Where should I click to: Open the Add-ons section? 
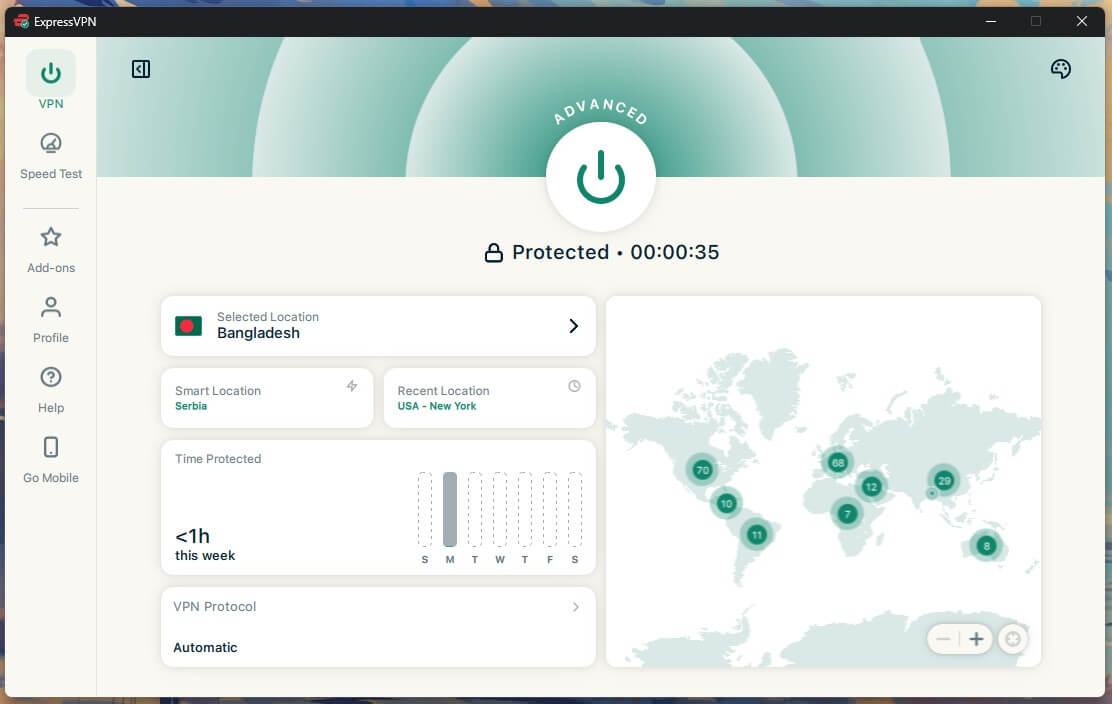(50, 250)
